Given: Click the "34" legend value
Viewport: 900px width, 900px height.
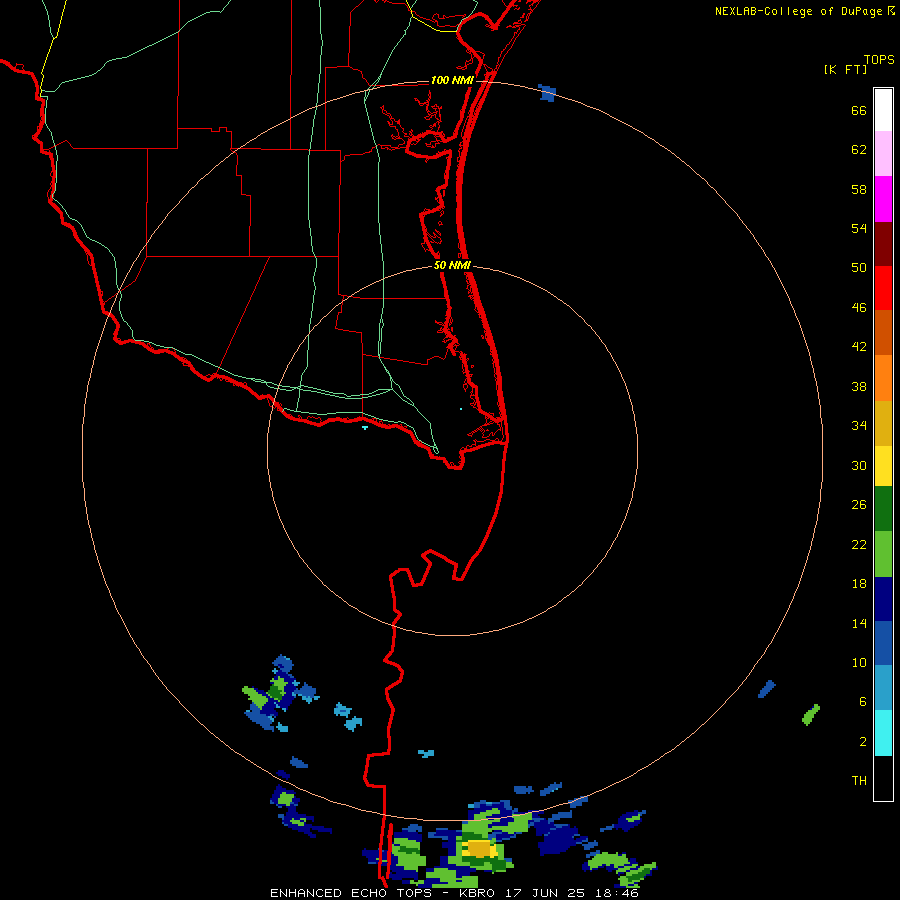Looking at the screenshot, I should 859,426.
